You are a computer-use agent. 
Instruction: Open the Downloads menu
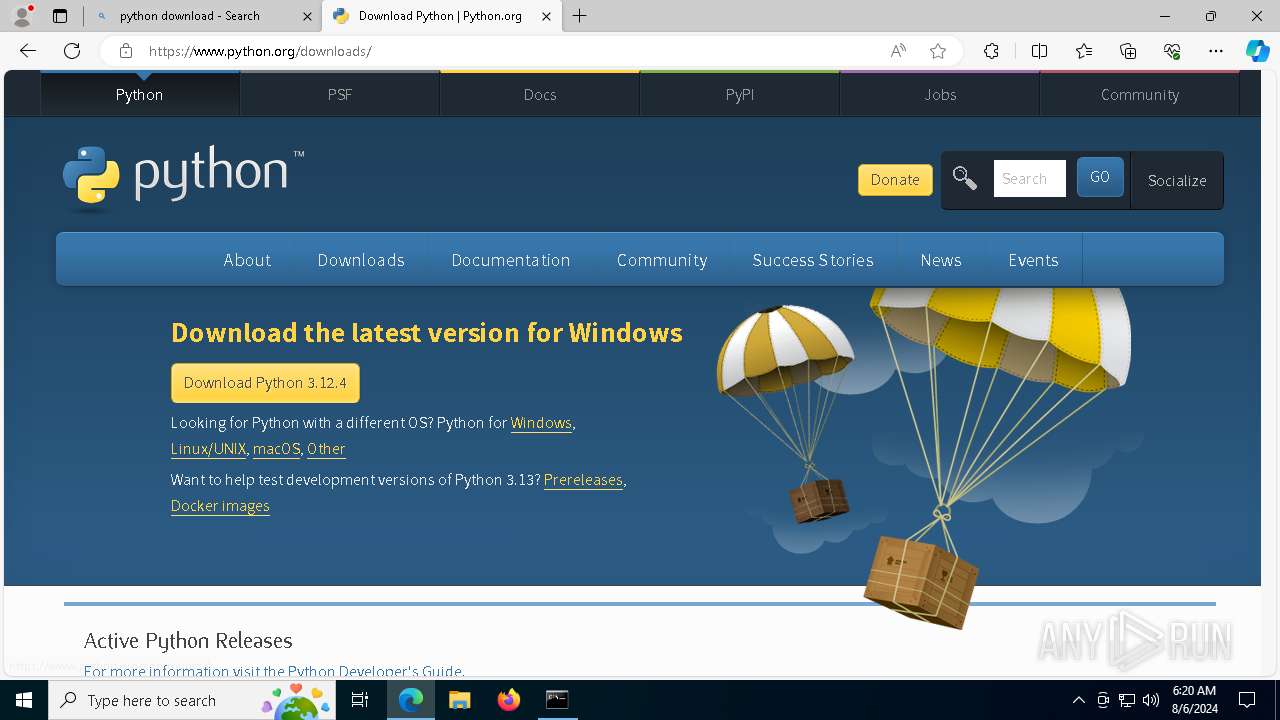point(361,260)
